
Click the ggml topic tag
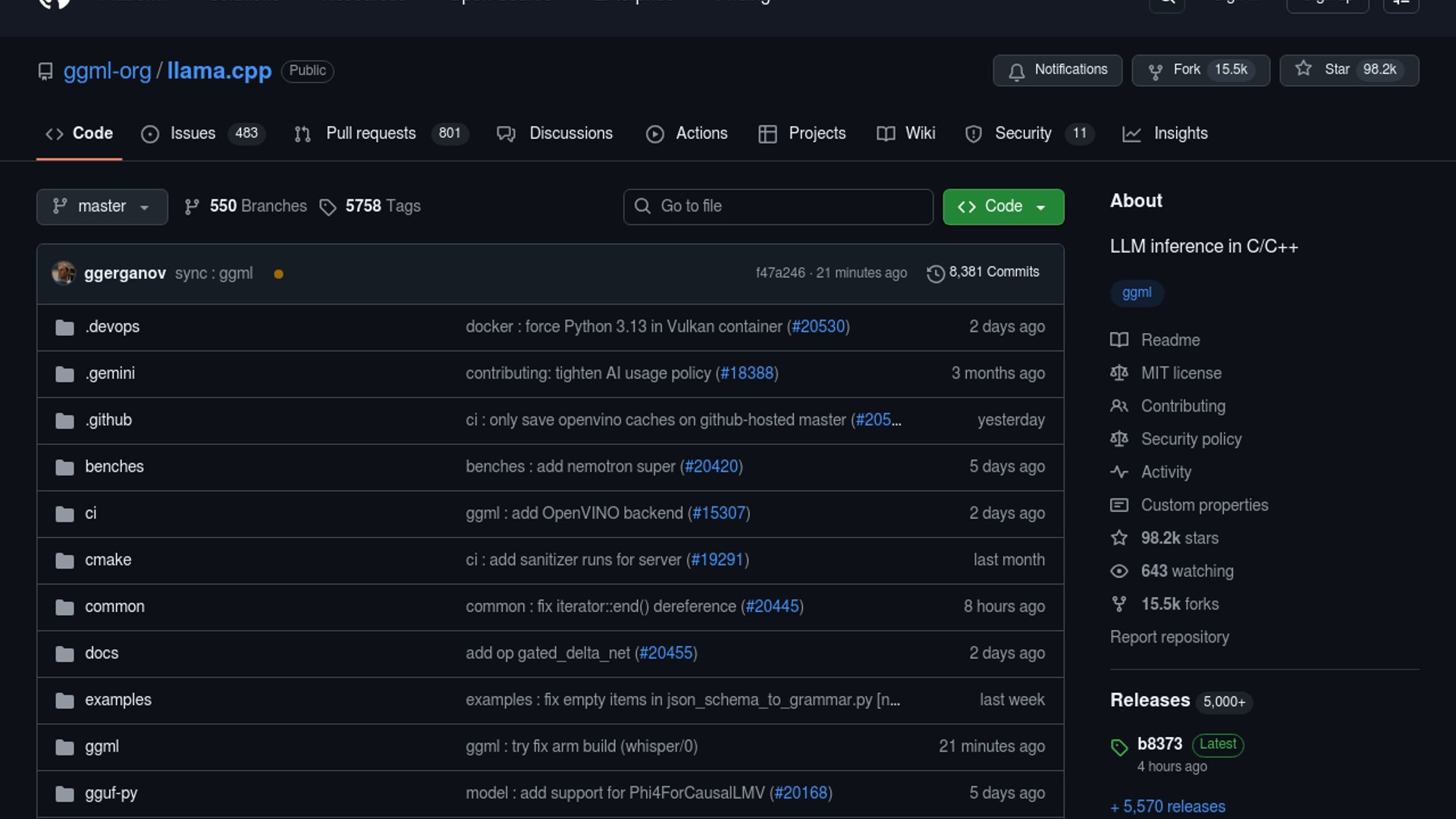tap(1136, 293)
